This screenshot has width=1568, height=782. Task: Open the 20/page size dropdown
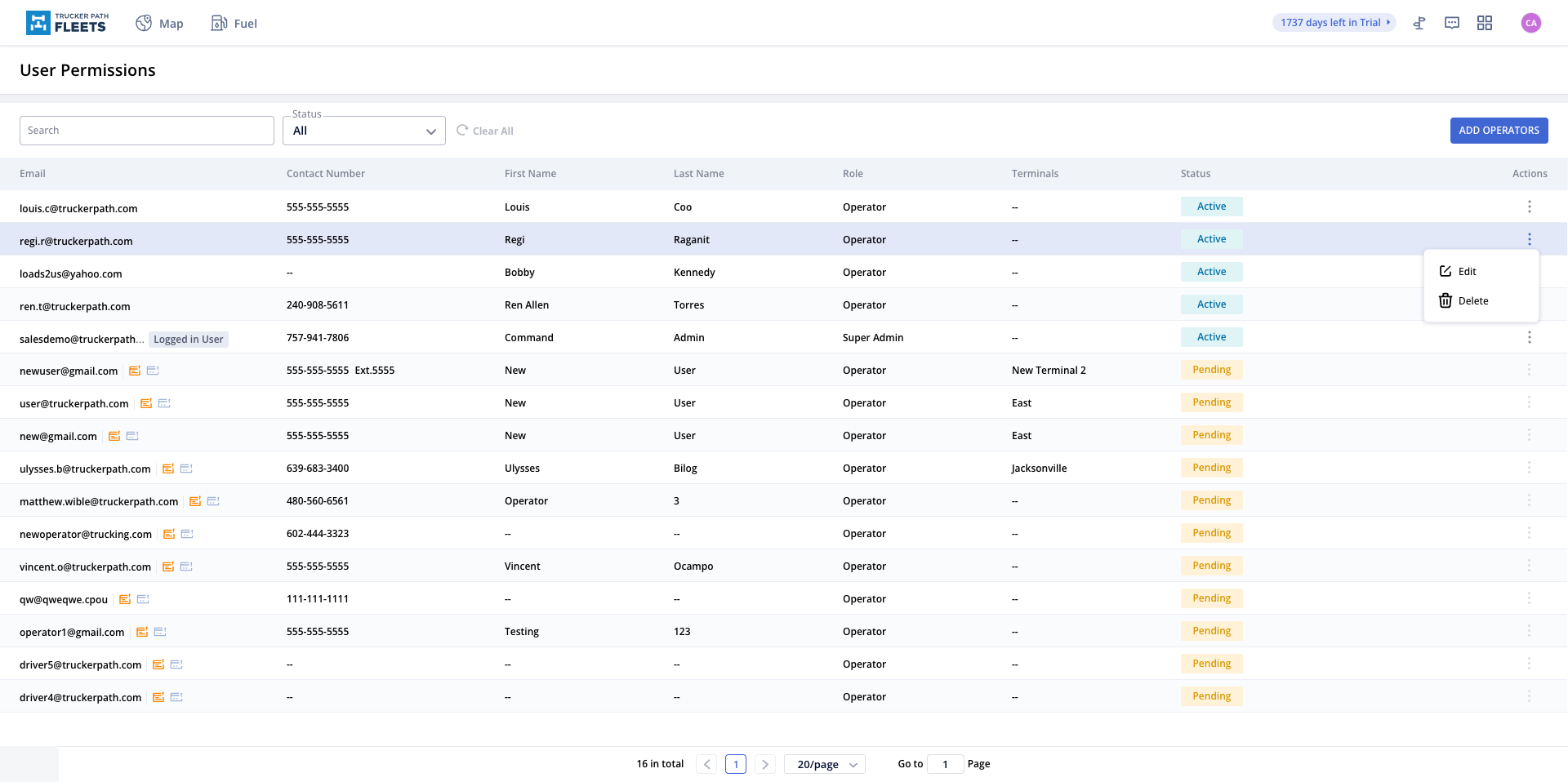825,764
